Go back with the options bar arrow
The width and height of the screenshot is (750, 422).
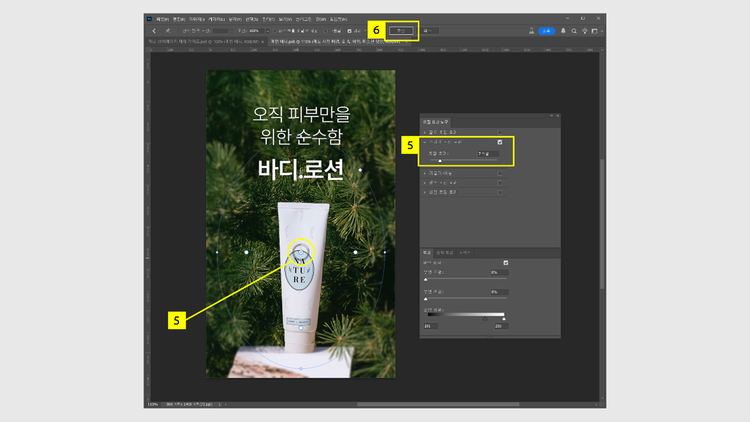tap(154, 31)
